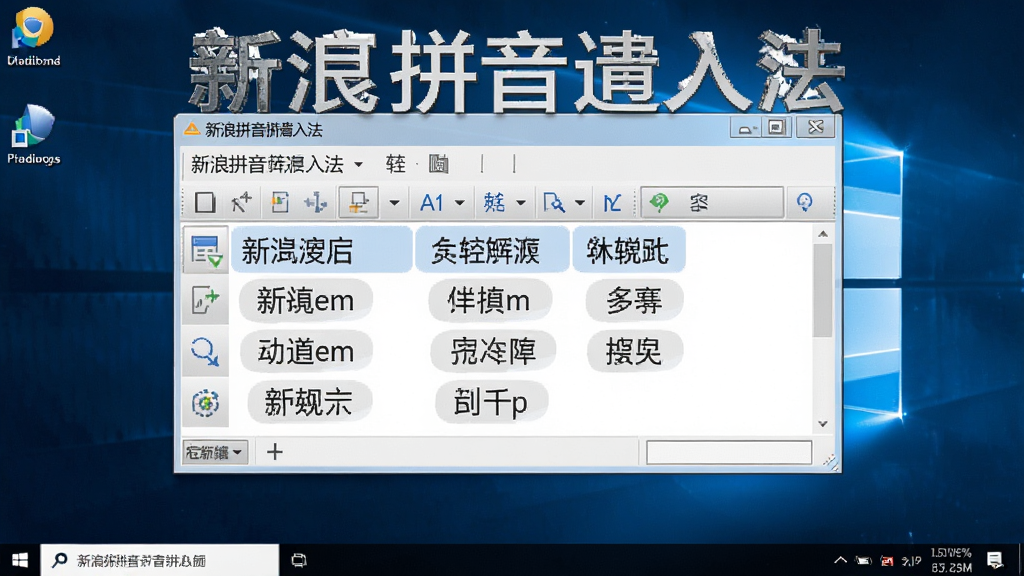Expand arrow after the 新浪拼音 menu title

pos(359,164)
